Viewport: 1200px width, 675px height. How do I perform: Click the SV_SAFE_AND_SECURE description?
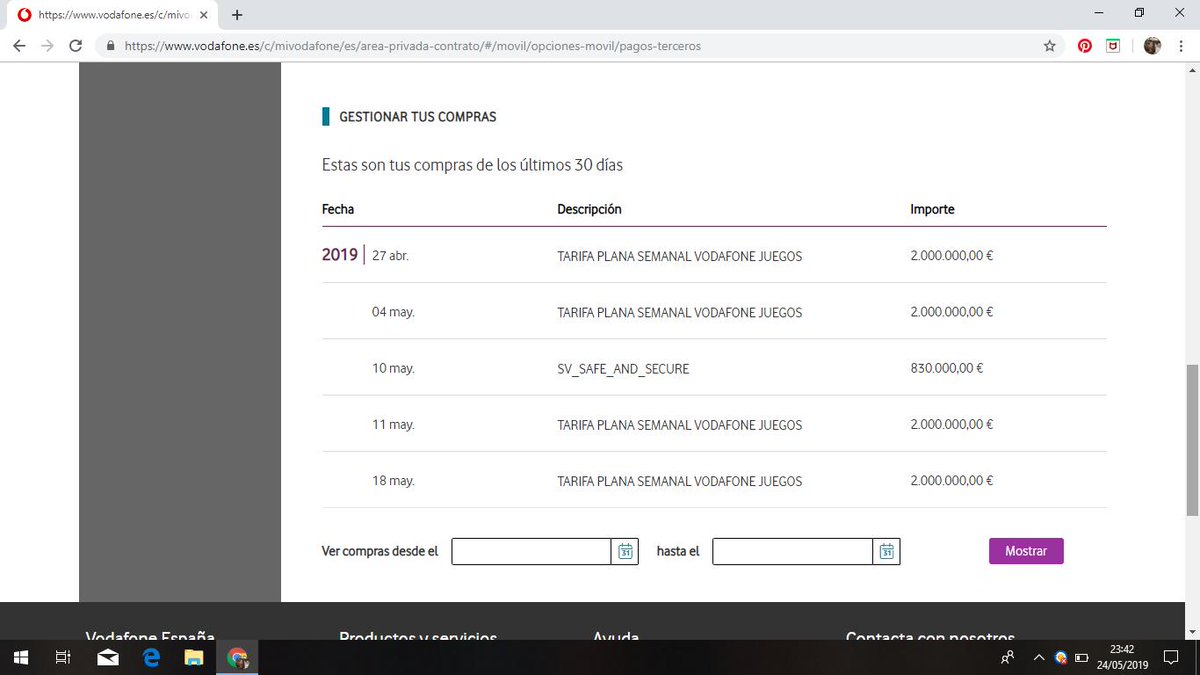click(x=623, y=369)
